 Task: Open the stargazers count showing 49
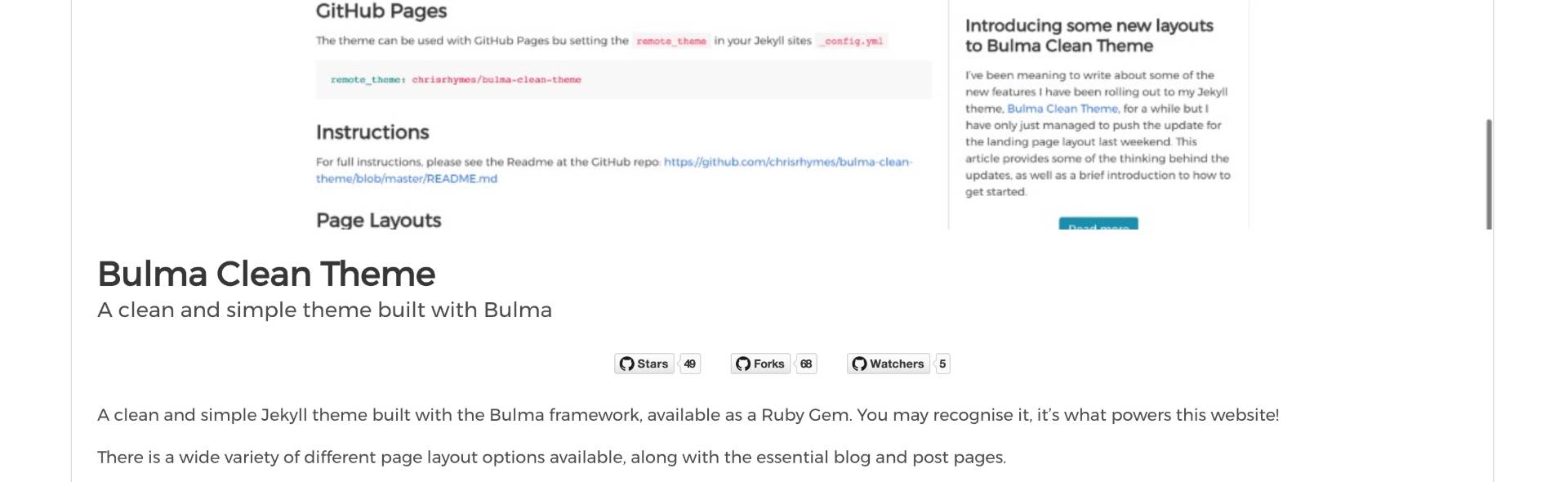[x=690, y=364]
